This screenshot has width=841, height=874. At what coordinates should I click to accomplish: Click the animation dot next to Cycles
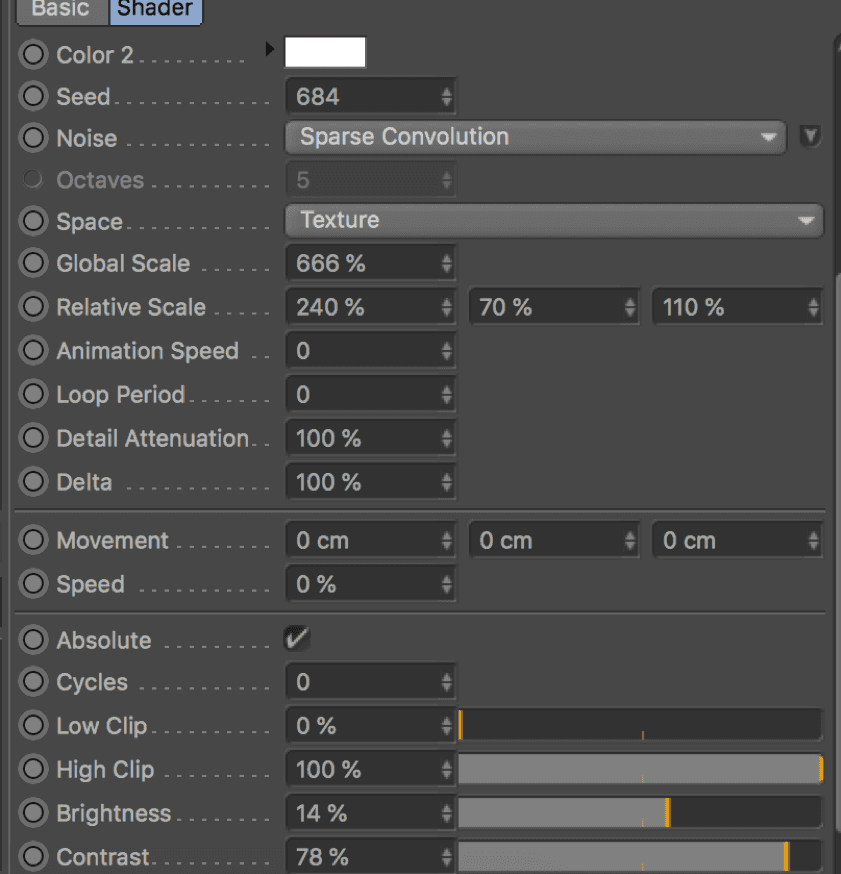pos(34,682)
